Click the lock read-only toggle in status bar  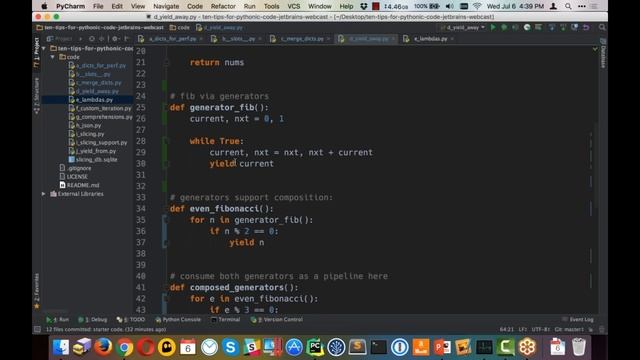(x=590, y=329)
